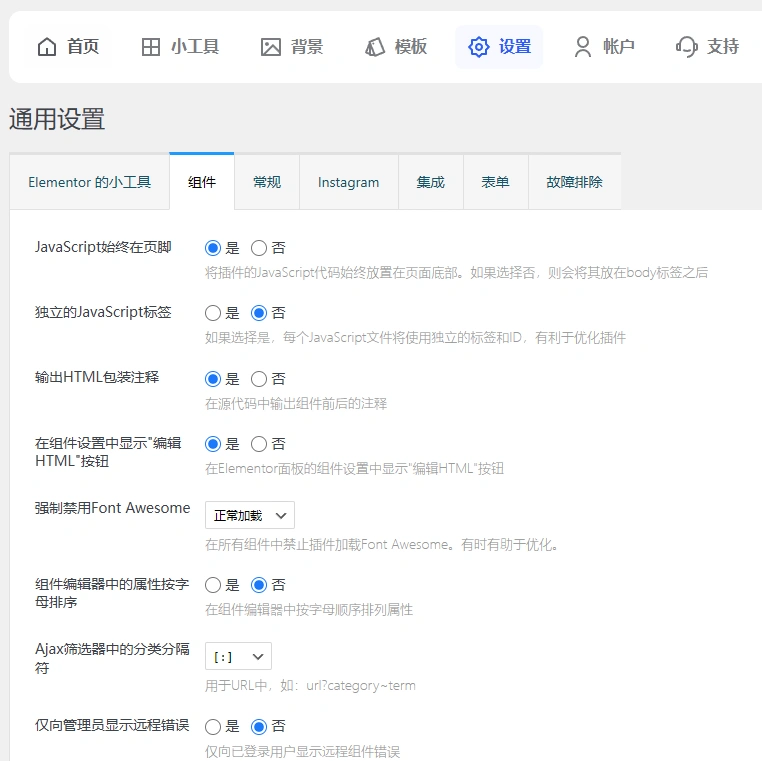Click the 通用设置 page heading
This screenshot has height=761, width=762.
[57, 119]
